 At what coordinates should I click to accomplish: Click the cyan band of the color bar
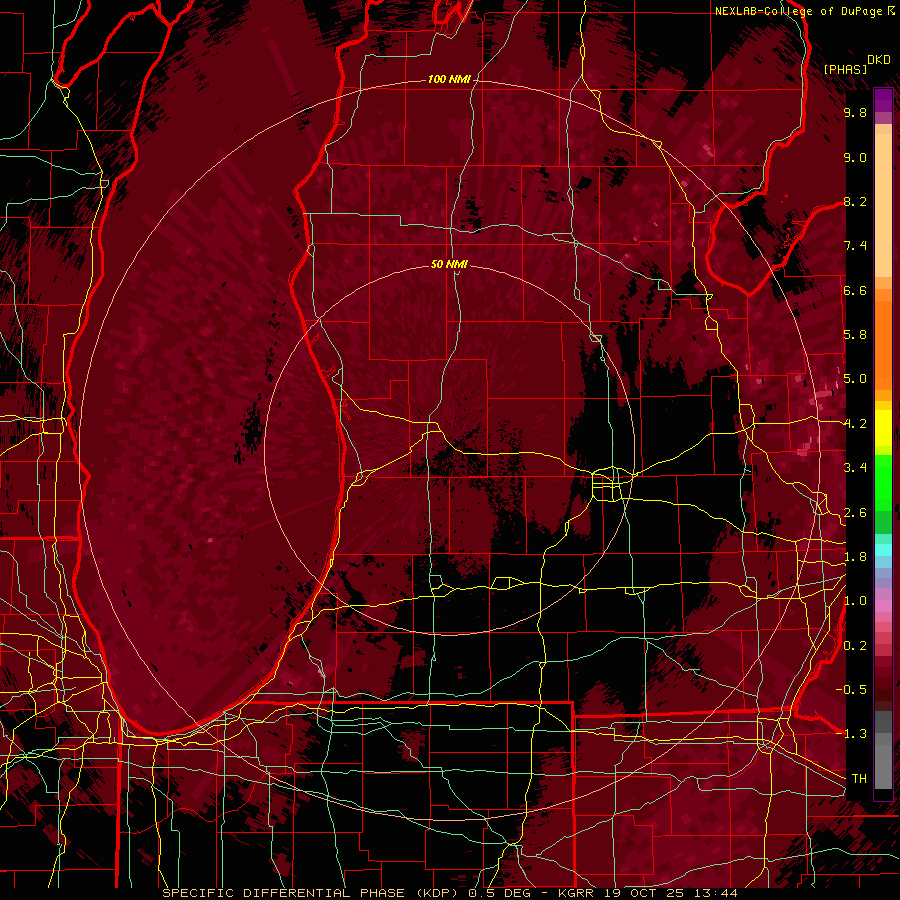[x=883, y=550]
